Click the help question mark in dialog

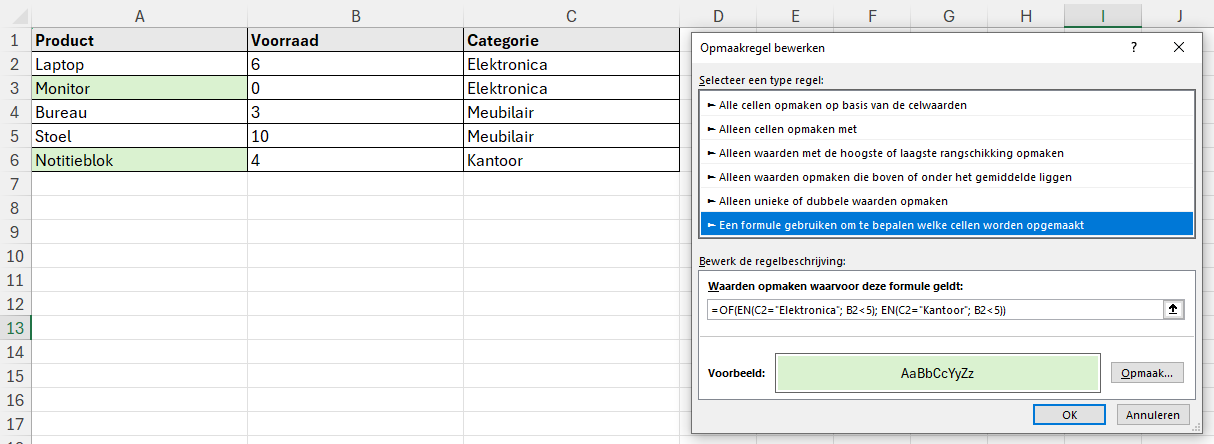[1133, 48]
